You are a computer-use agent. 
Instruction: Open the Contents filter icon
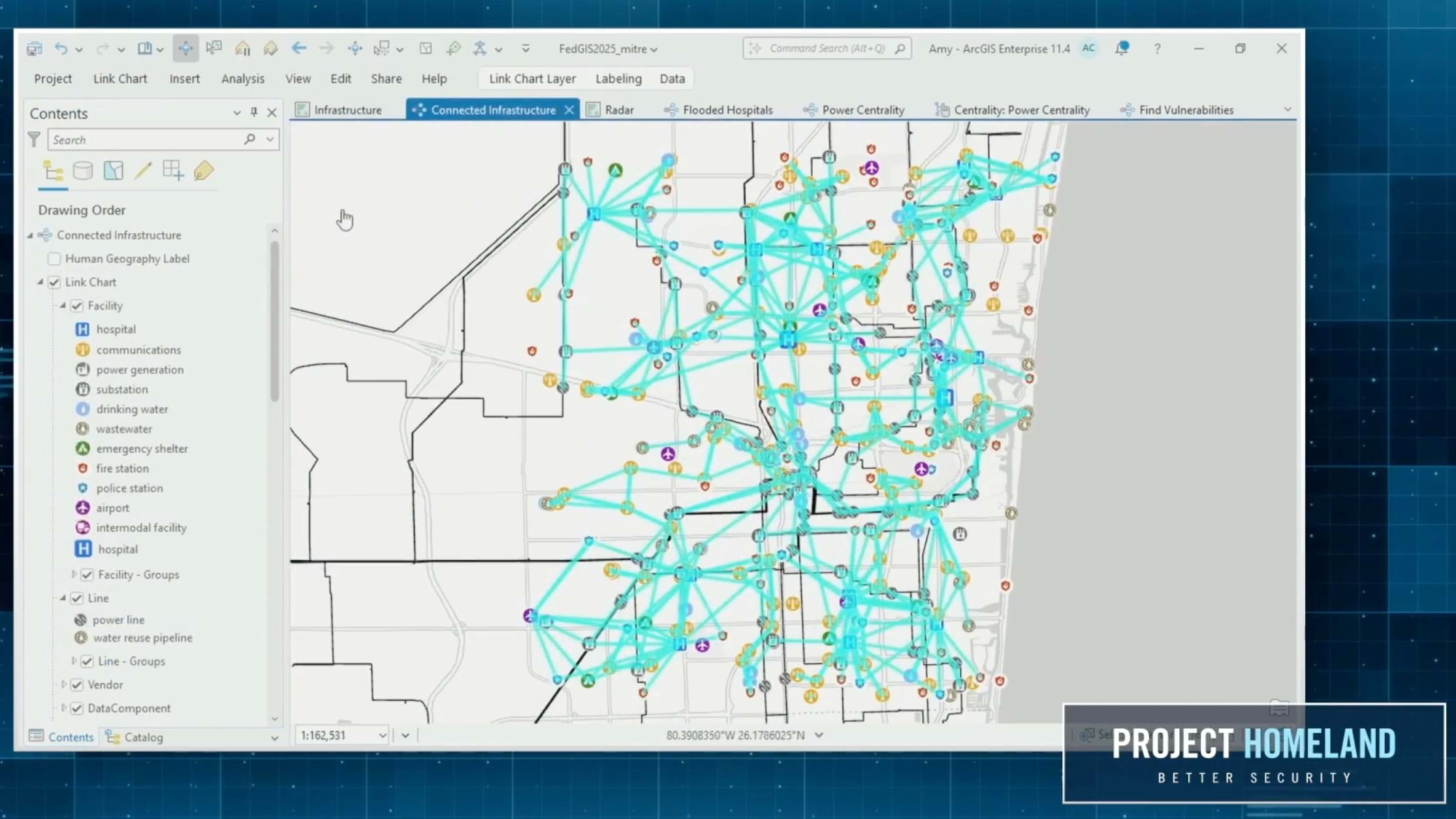click(34, 139)
